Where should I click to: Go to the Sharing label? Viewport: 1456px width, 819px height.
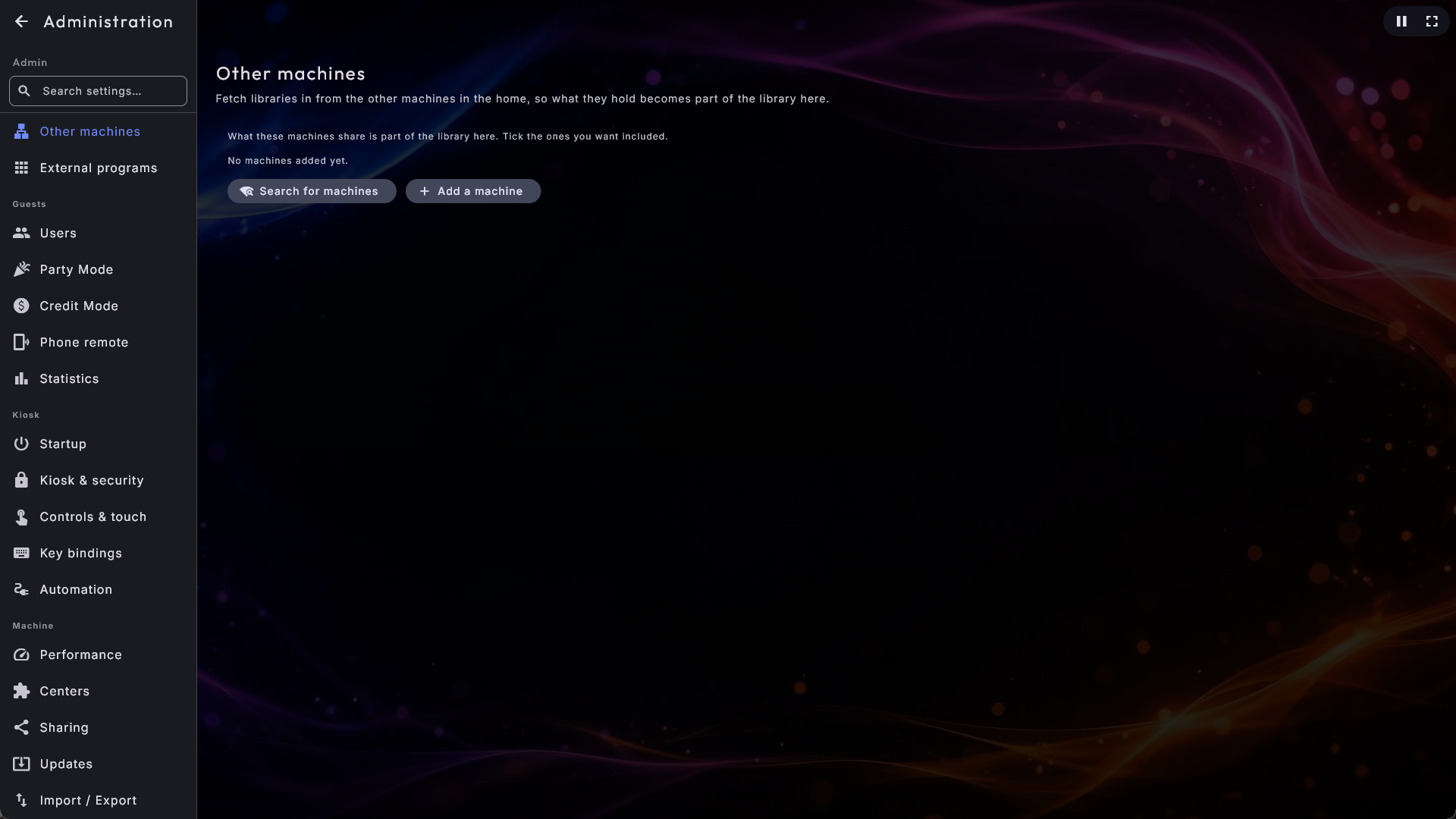point(64,728)
